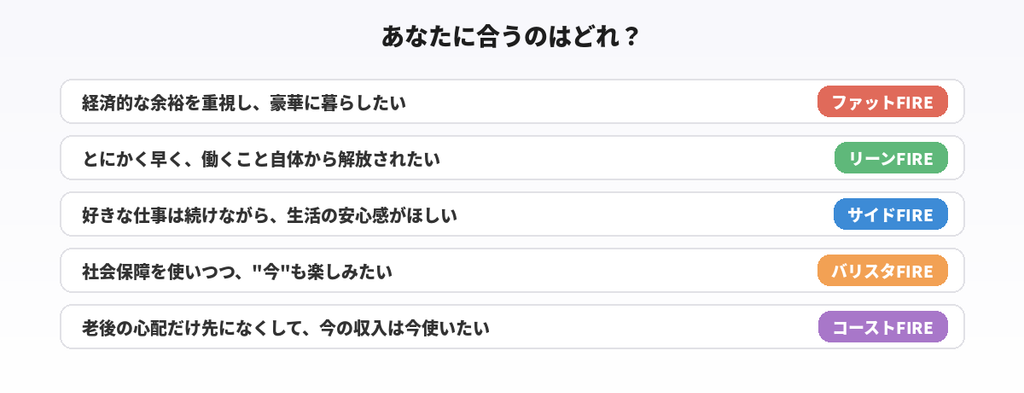This screenshot has height=393, width=1024.
Task: Select row text 経済的な余裕を重視し、豪華に暮らしたい
Action: click(x=244, y=102)
